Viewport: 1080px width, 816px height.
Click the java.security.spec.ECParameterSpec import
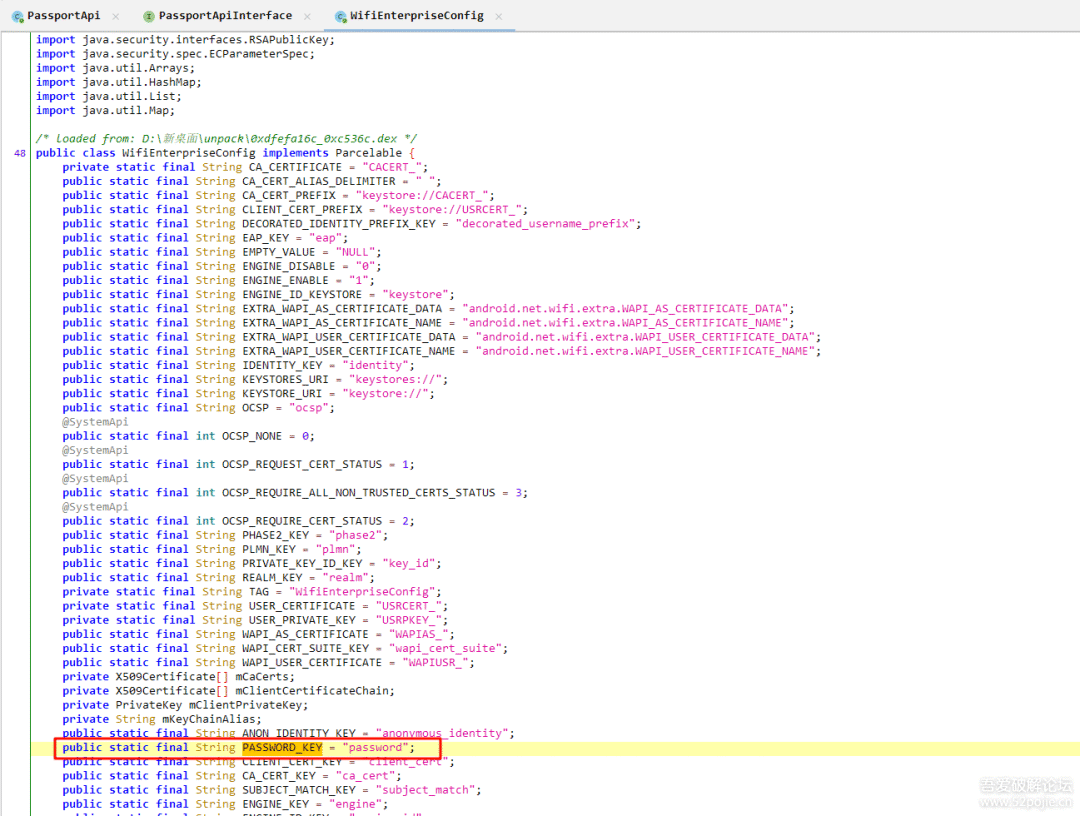coord(196,54)
